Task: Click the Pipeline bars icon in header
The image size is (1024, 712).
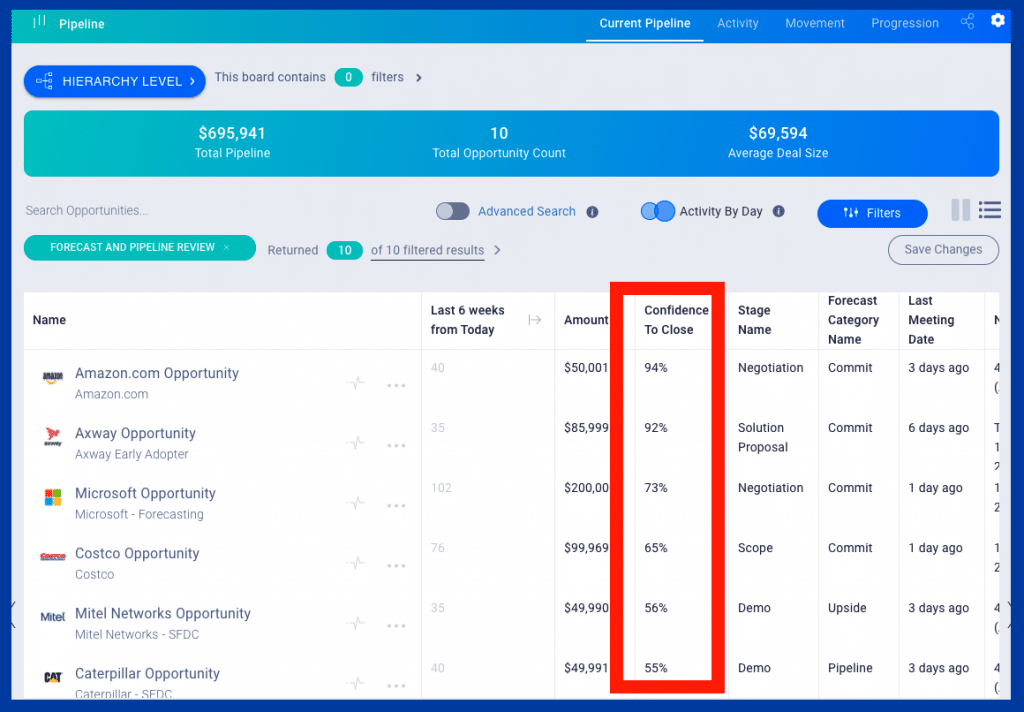Action: 39,22
